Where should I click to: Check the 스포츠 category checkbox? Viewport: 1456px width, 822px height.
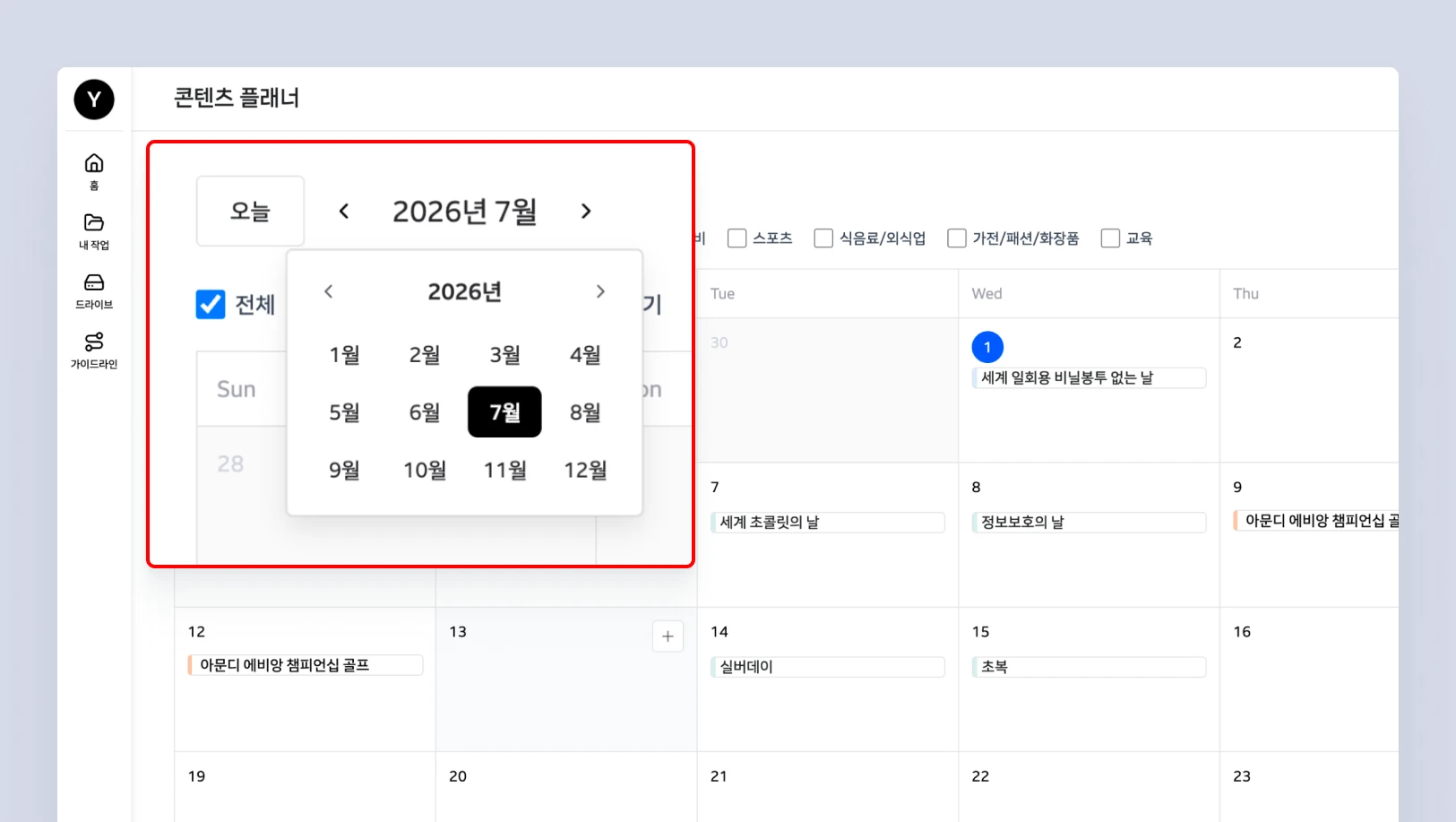pos(737,238)
